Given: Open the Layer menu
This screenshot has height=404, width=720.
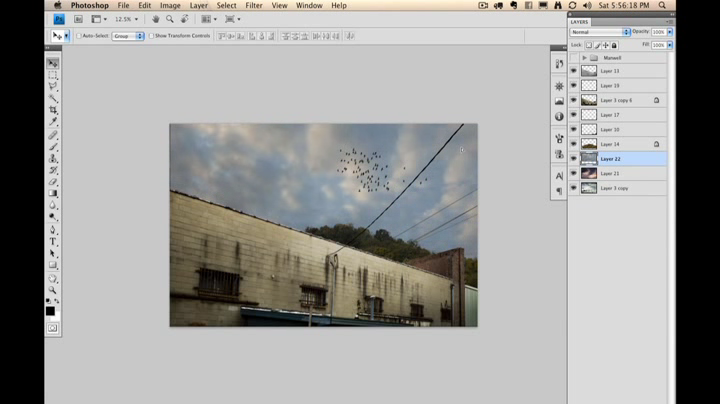Looking at the screenshot, I should pos(198,6).
